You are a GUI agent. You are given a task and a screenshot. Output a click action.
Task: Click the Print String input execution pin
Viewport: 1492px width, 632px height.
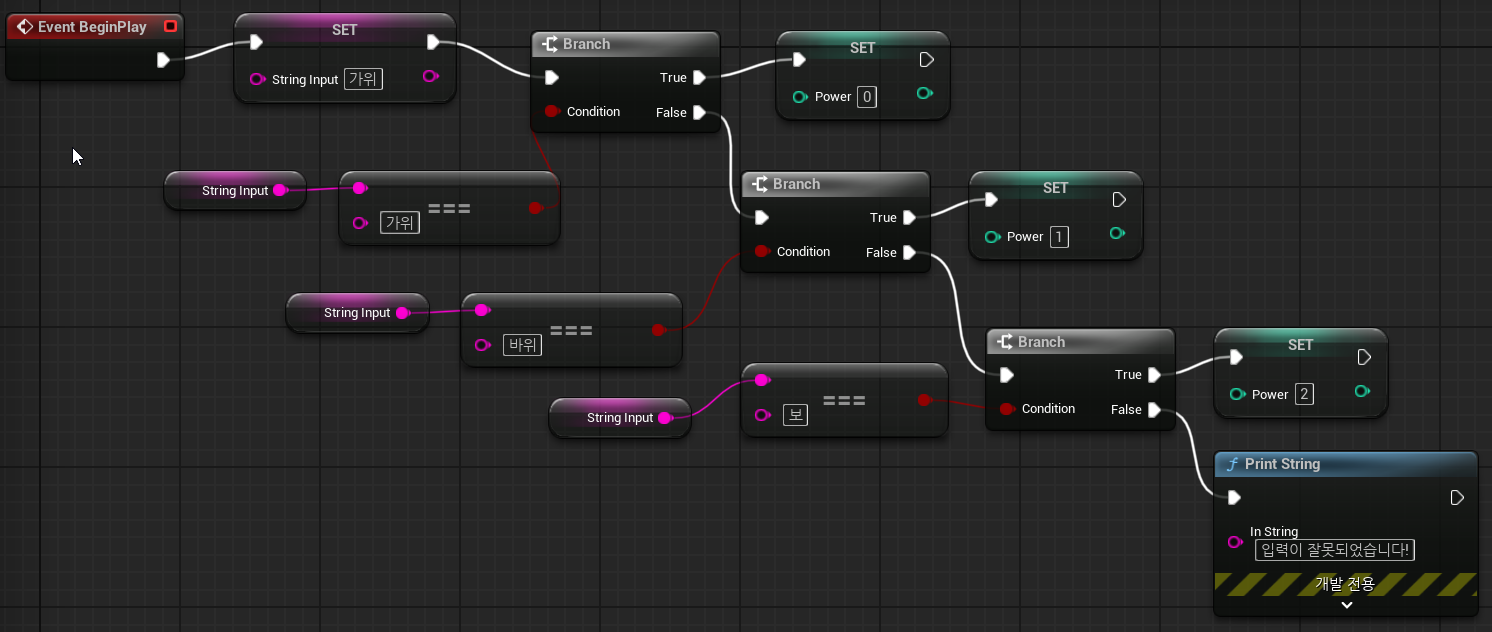(x=1234, y=497)
